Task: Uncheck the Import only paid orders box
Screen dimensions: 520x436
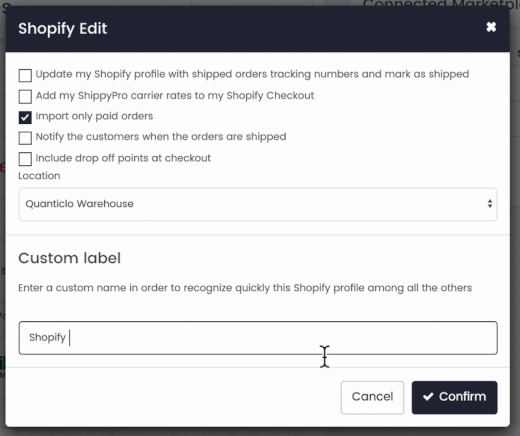Action: [x=25, y=117]
